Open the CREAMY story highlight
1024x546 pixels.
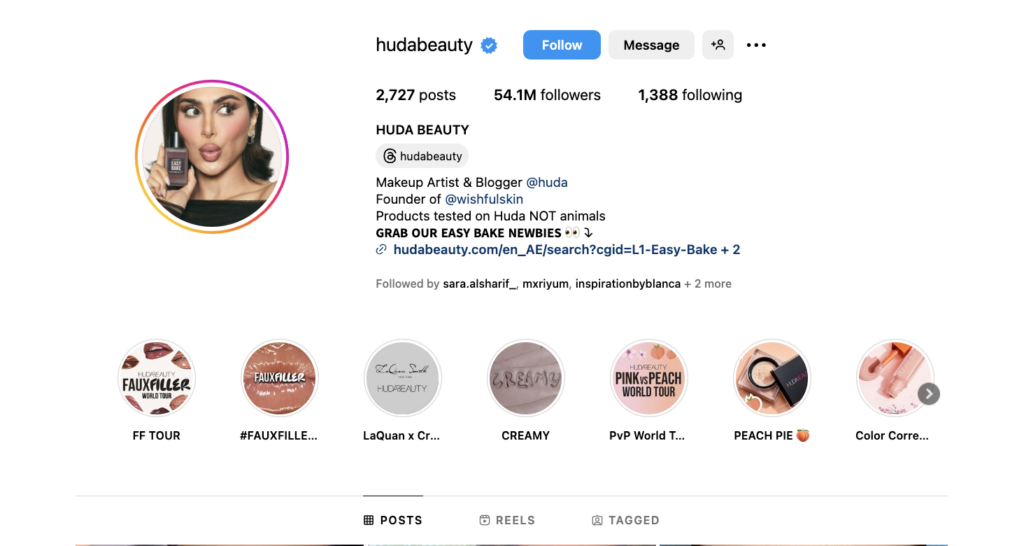tap(526, 378)
